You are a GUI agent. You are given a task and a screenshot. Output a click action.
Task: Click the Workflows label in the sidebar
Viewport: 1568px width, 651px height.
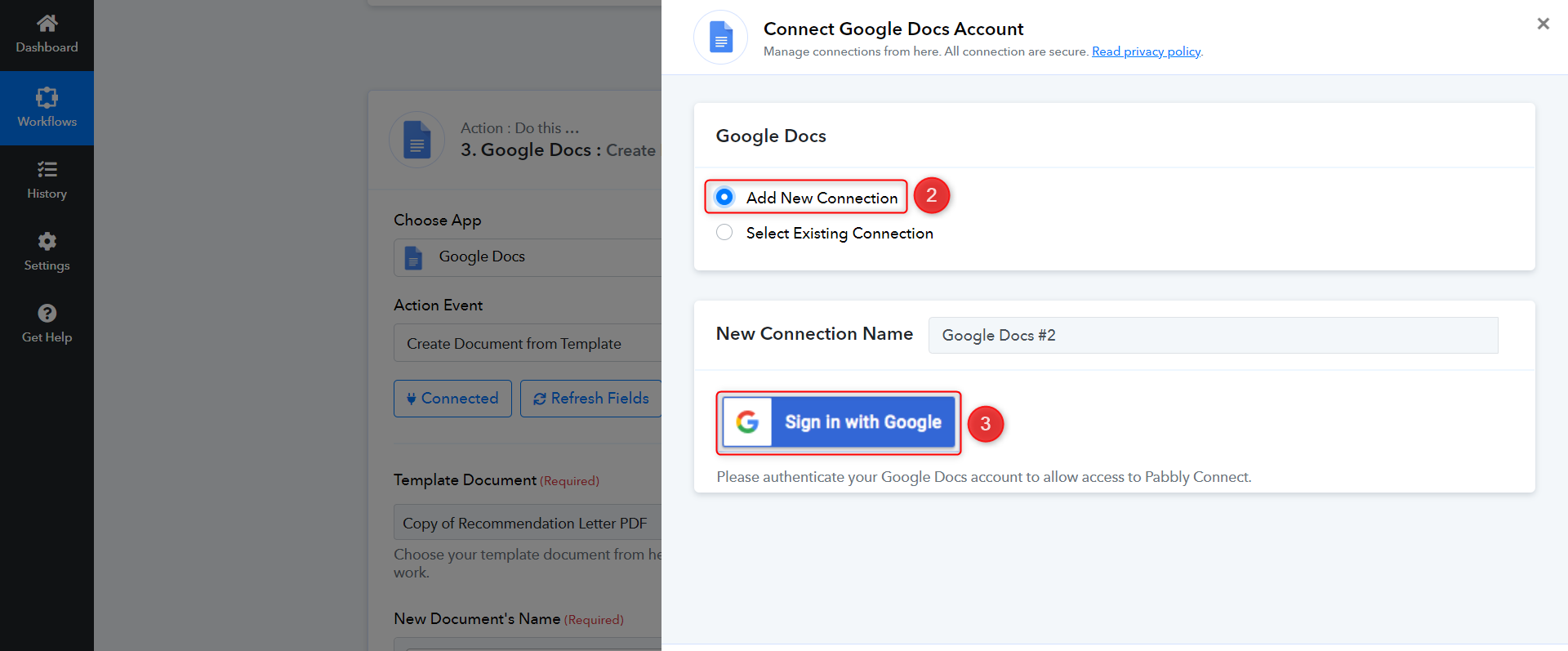pos(47,122)
